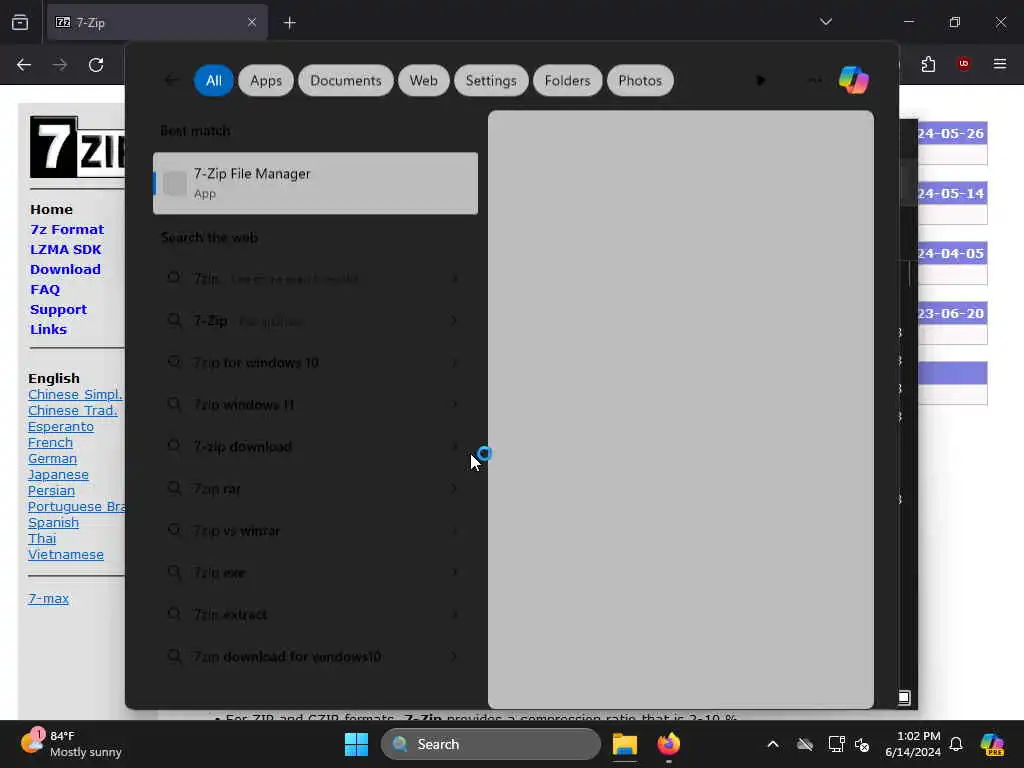This screenshot has height=768, width=1024.
Task: Switch language to Esperanto
Action: pos(61,426)
